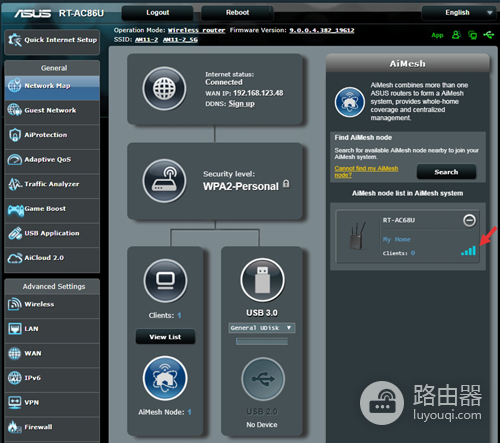The height and width of the screenshot is (443, 500).
Task: Open LAN settings
Action: click(52, 331)
